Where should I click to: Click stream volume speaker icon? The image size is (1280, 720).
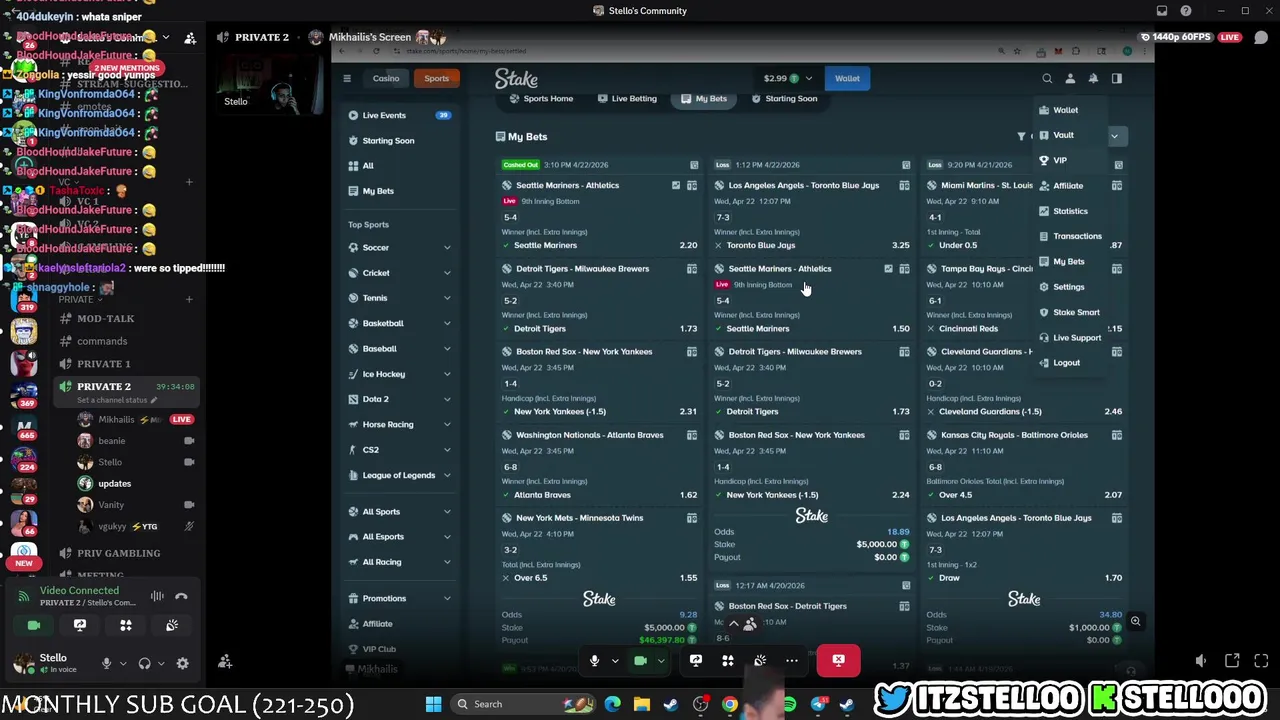1201,660
